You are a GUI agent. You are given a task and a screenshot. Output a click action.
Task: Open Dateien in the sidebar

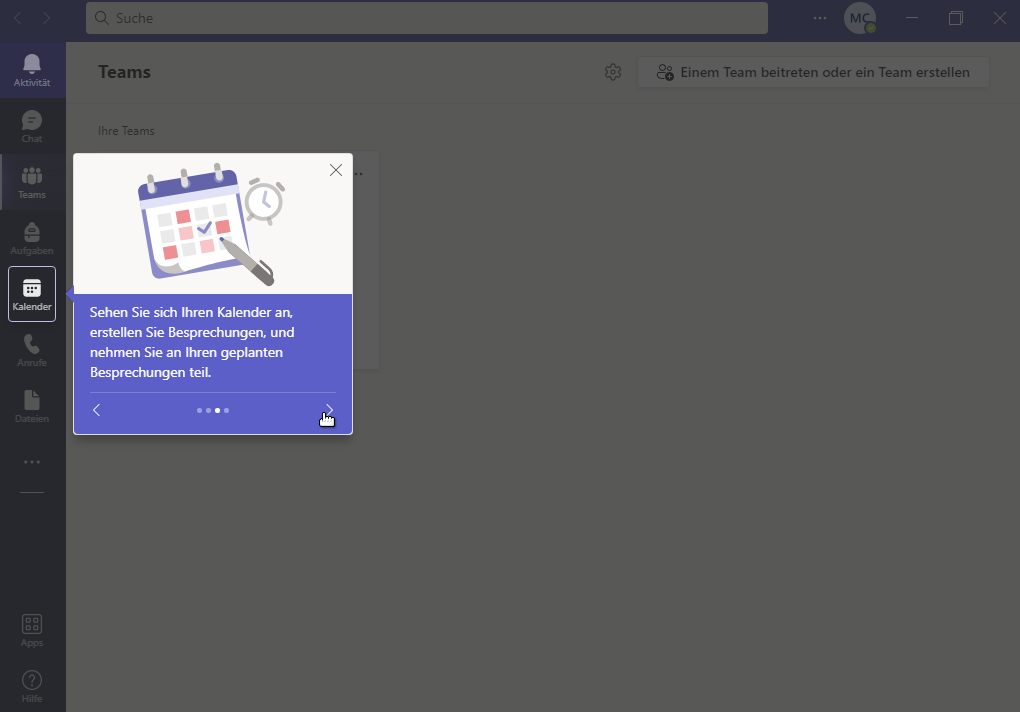[32, 406]
